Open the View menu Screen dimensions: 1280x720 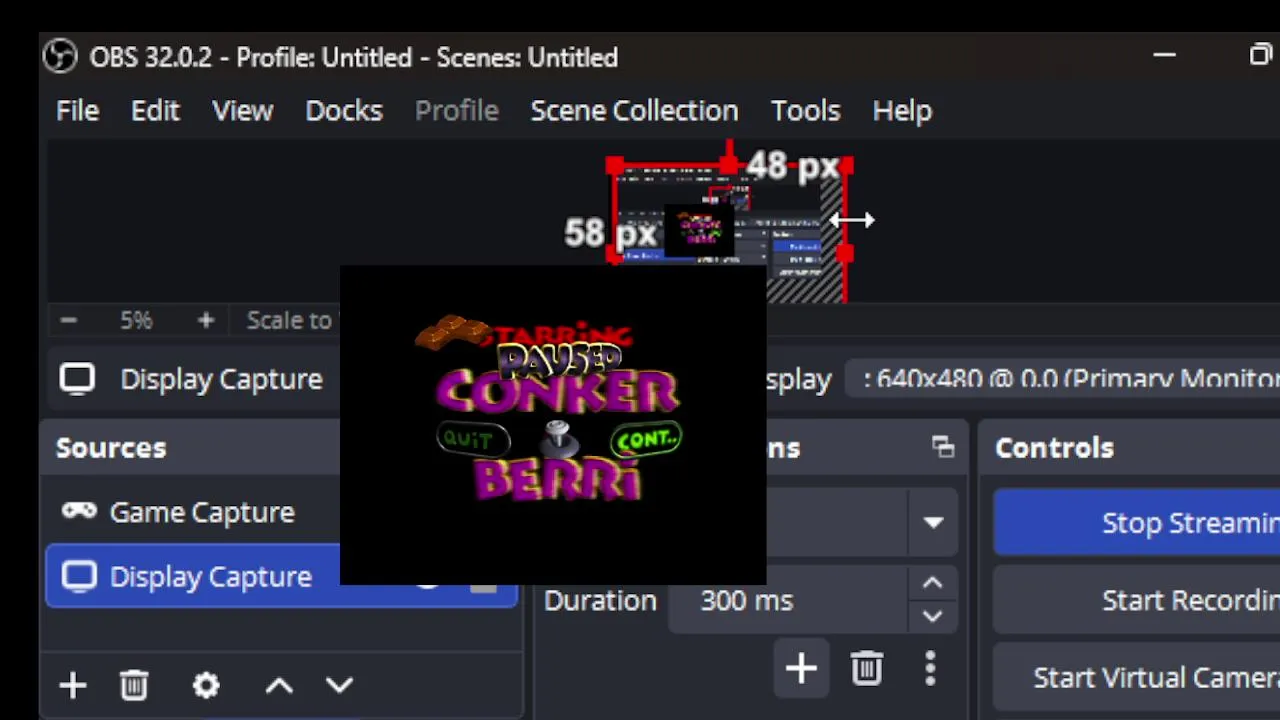242,111
